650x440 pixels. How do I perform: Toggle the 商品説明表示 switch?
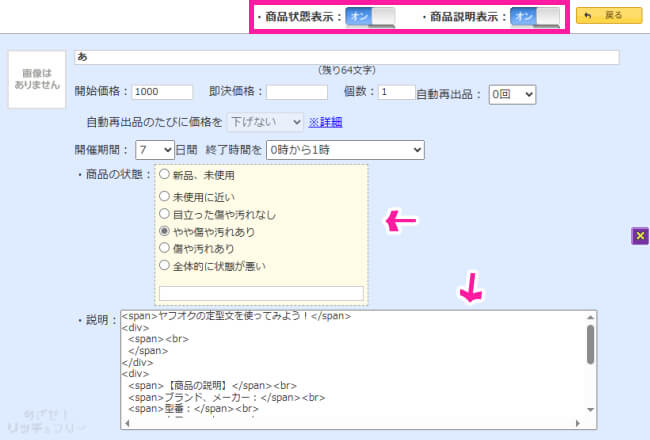pos(536,17)
